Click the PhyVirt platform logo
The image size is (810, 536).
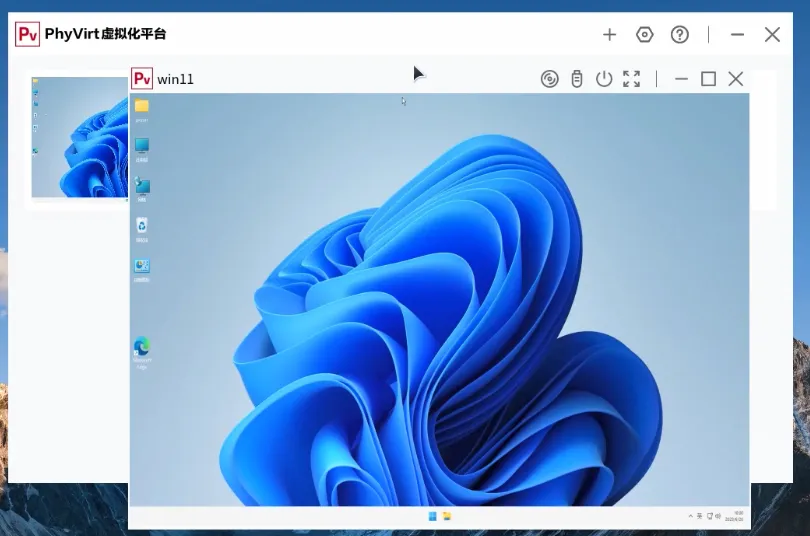coord(27,34)
